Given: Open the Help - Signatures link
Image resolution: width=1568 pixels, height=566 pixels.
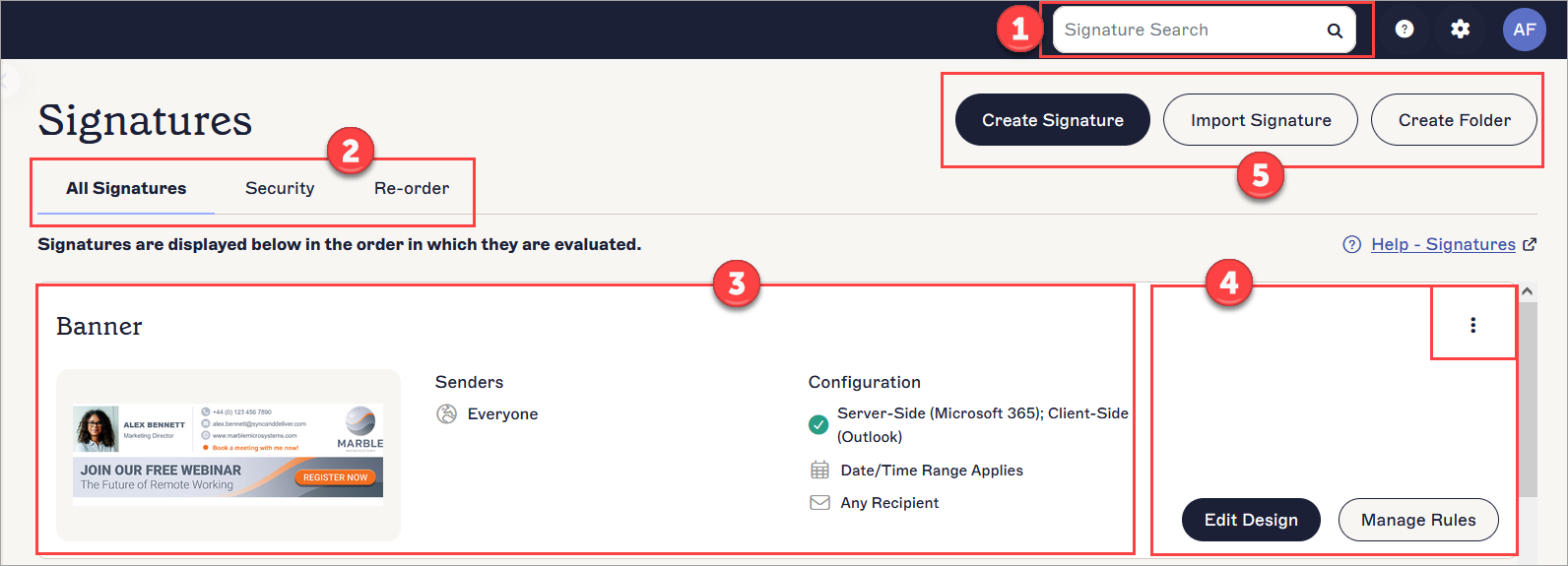Looking at the screenshot, I should tap(1443, 245).
